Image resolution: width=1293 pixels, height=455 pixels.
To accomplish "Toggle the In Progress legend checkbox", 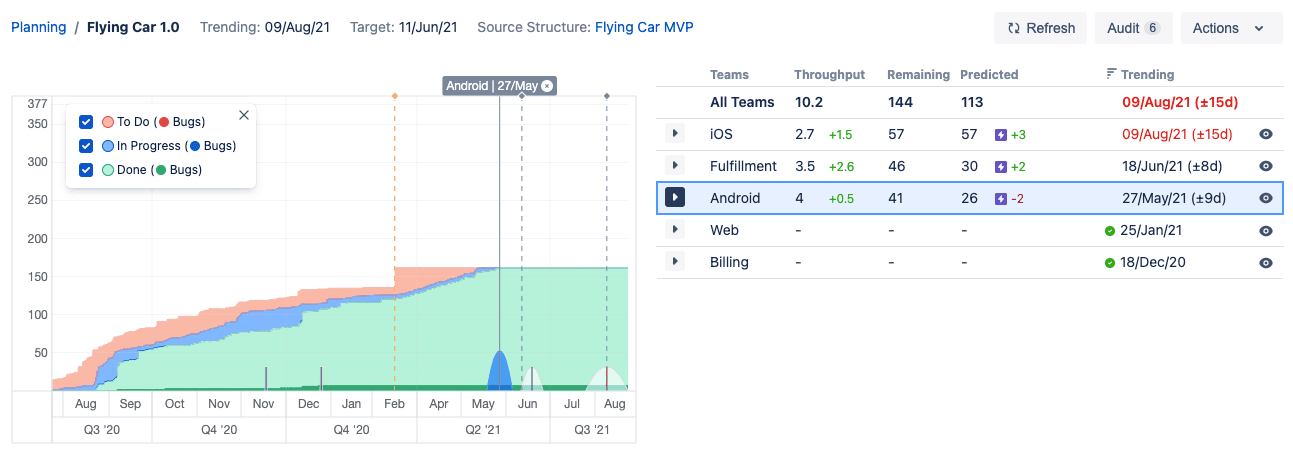I will point(86,146).
